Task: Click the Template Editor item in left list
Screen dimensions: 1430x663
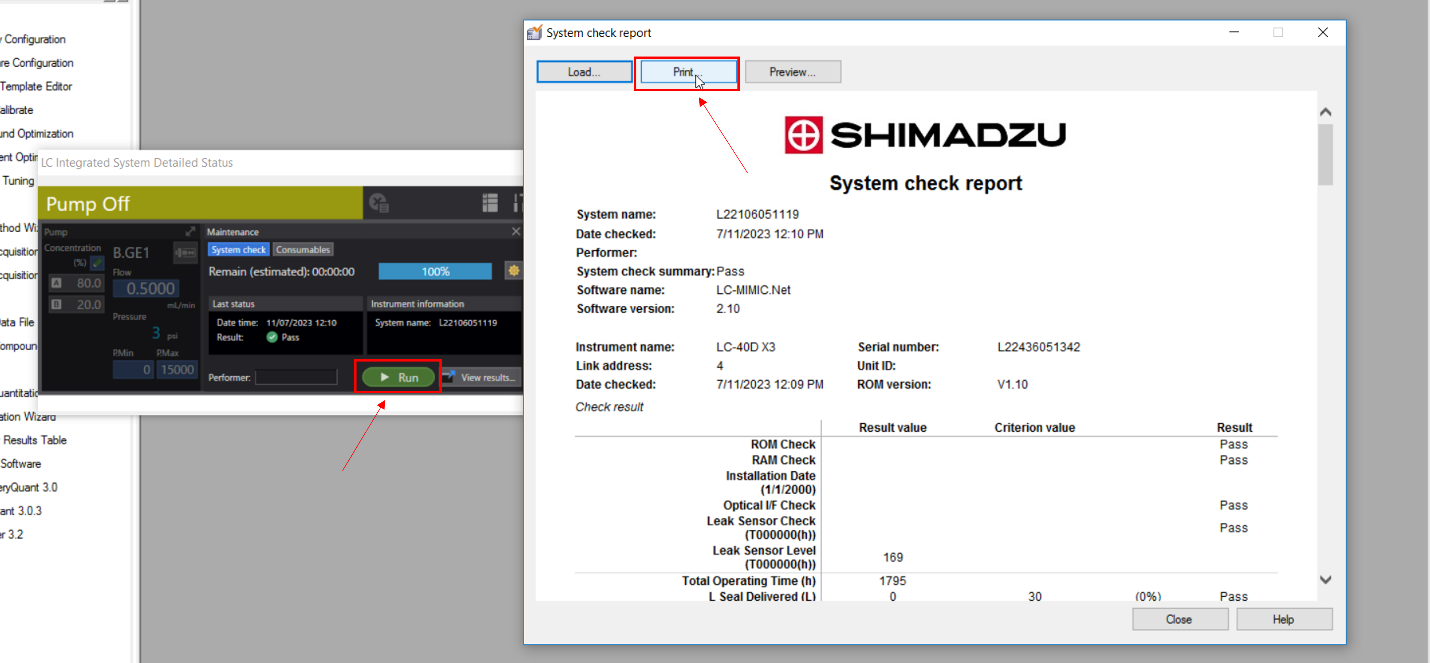Action: (x=36, y=86)
